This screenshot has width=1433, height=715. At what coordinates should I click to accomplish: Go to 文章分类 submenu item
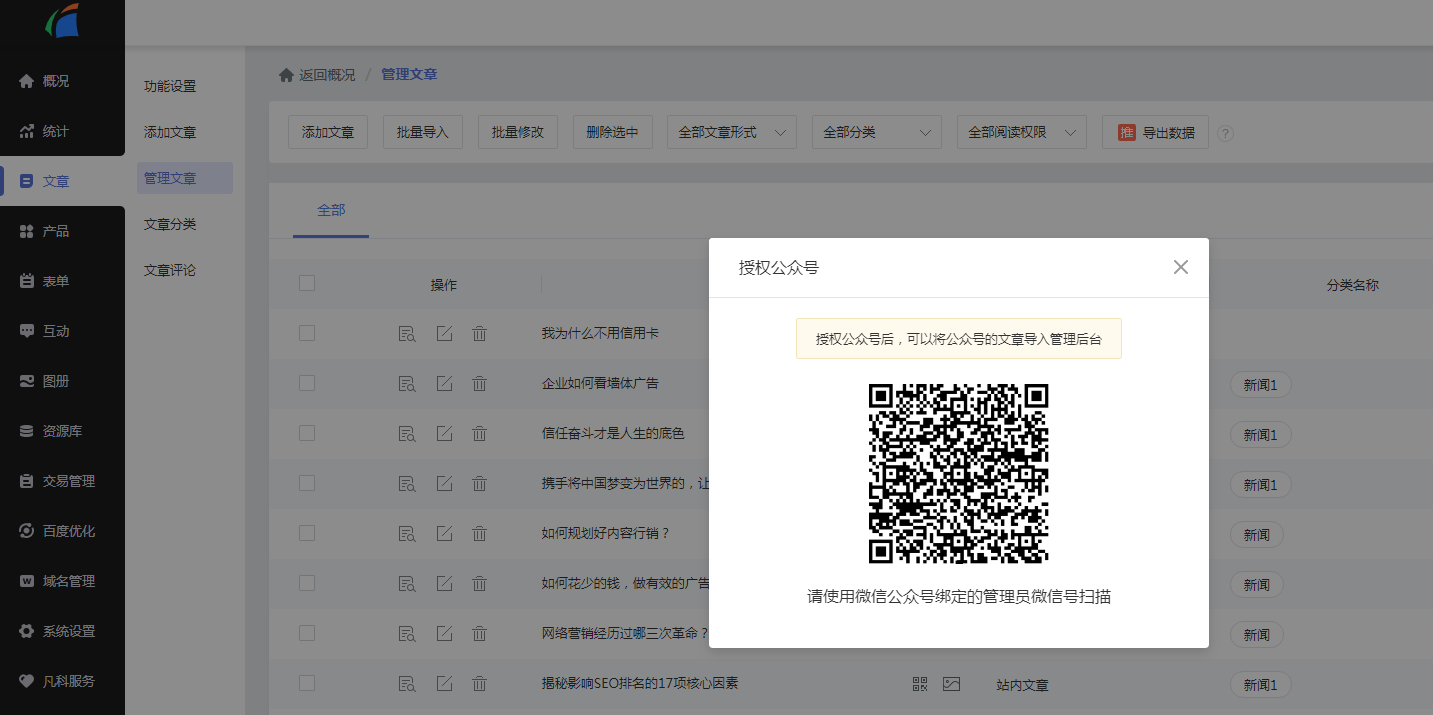pyautogui.click(x=170, y=224)
